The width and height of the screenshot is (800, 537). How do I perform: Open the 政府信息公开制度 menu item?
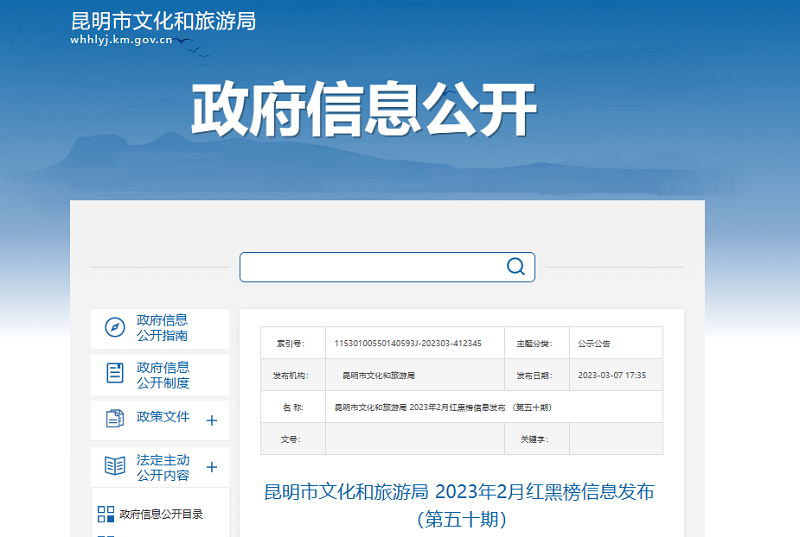coord(163,375)
